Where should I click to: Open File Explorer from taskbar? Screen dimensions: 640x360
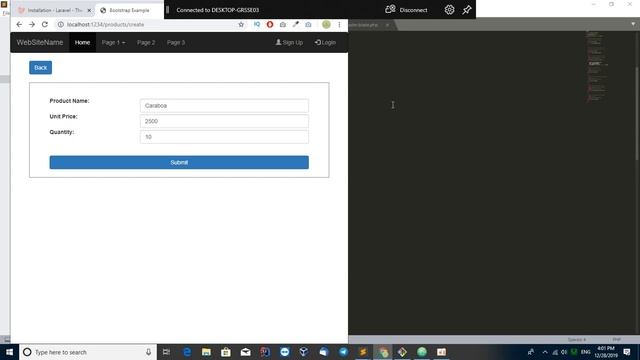[206, 352]
